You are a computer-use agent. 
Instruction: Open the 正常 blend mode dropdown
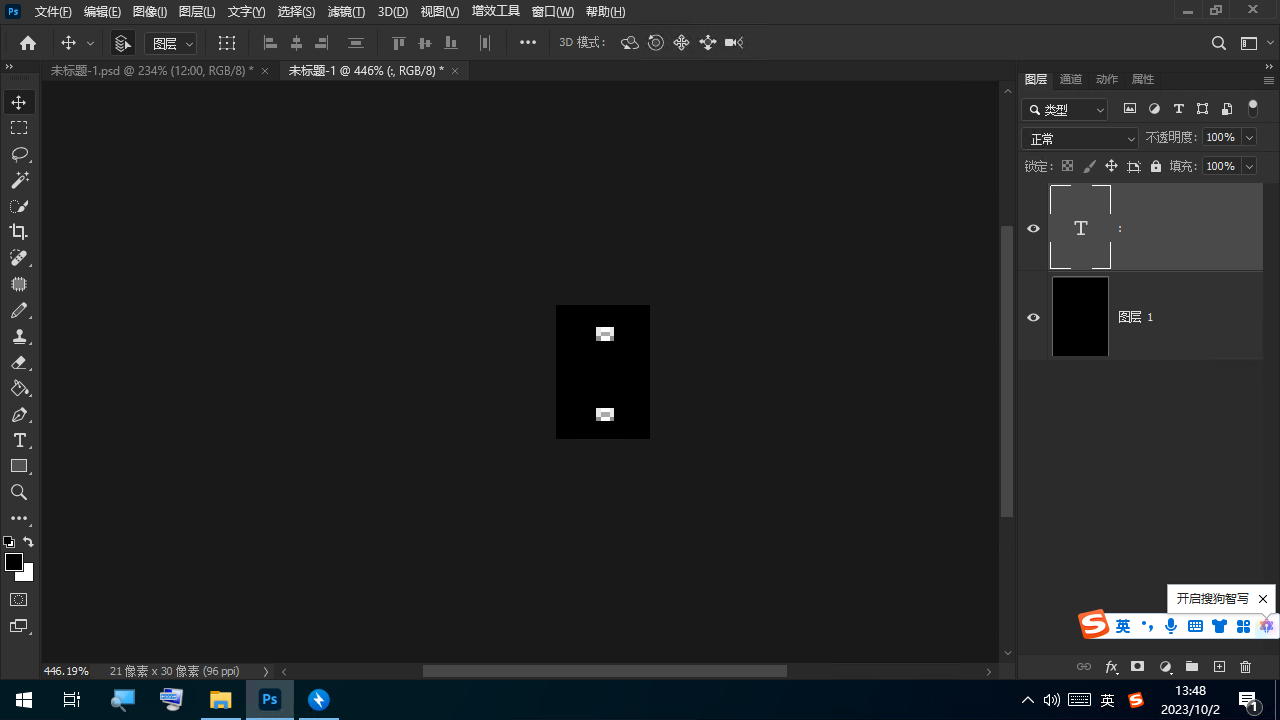[x=1080, y=139]
